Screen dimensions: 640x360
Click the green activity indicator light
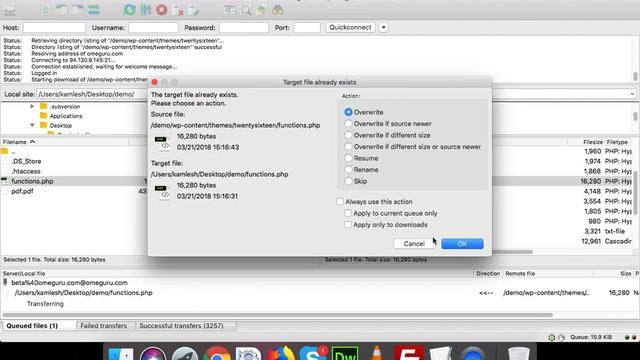tap(627, 337)
